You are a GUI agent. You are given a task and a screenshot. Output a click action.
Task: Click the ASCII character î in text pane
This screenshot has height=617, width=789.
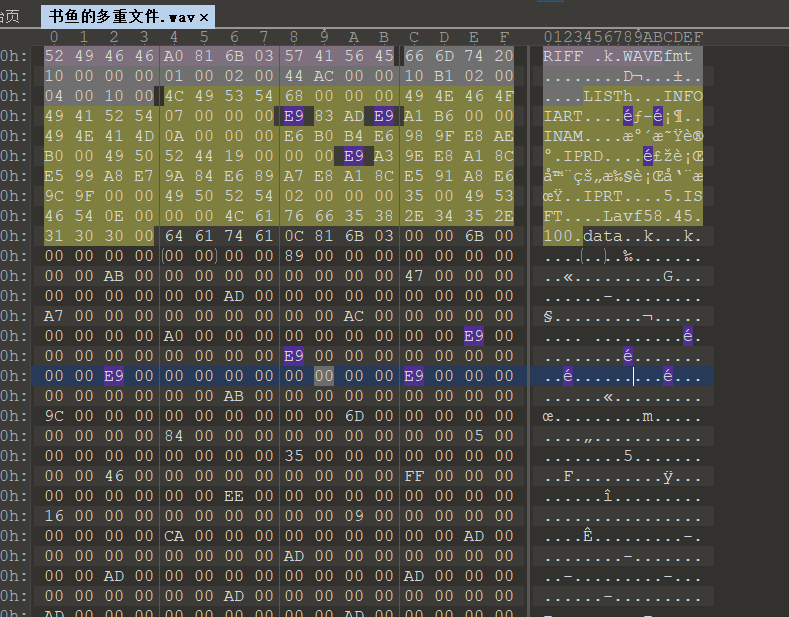coord(608,496)
